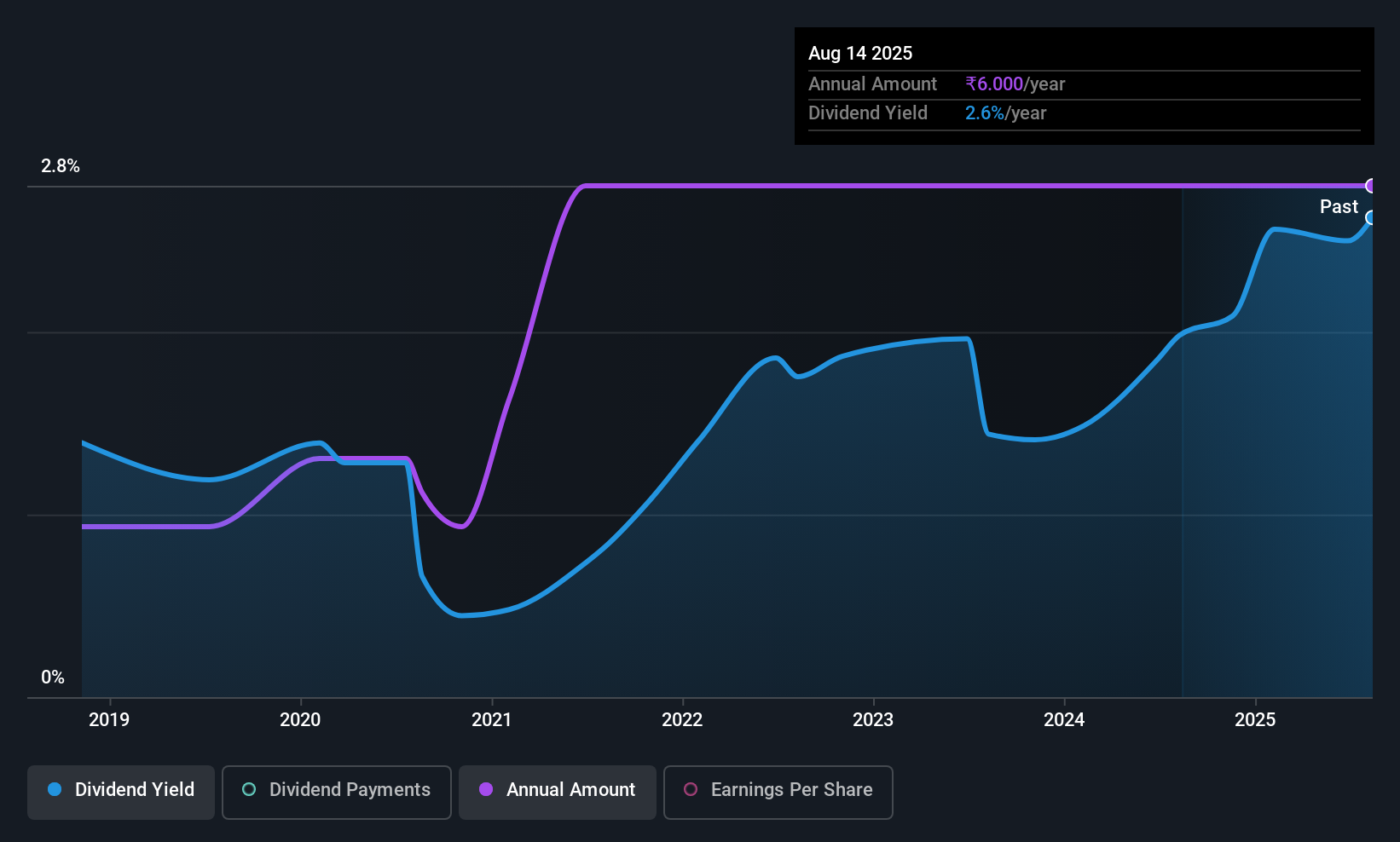Viewport: 1400px width, 842px height.
Task: Click the Aug 14 2025 tooltip date
Action: (860, 54)
